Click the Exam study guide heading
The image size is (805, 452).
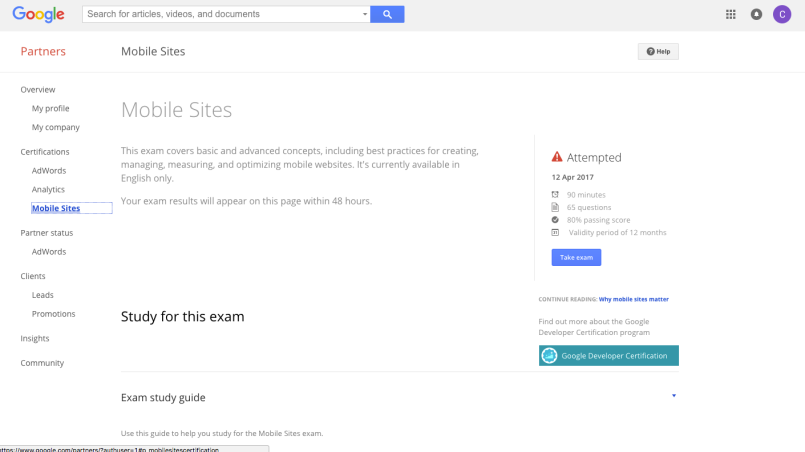click(163, 398)
